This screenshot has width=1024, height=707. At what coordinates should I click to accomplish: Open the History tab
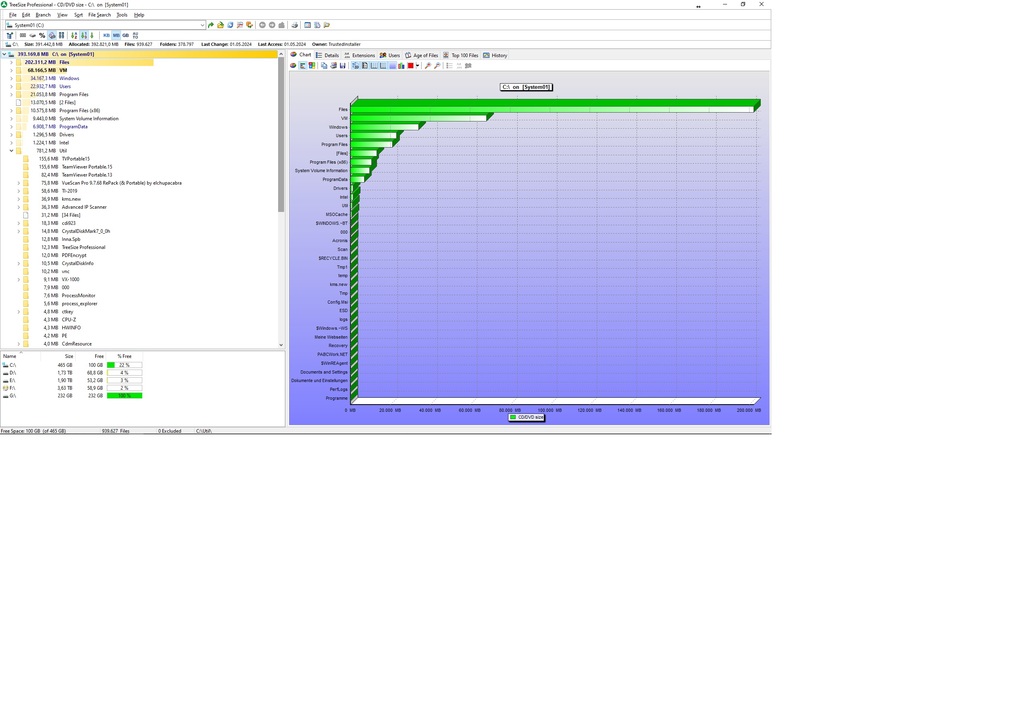click(x=495, y=55)
